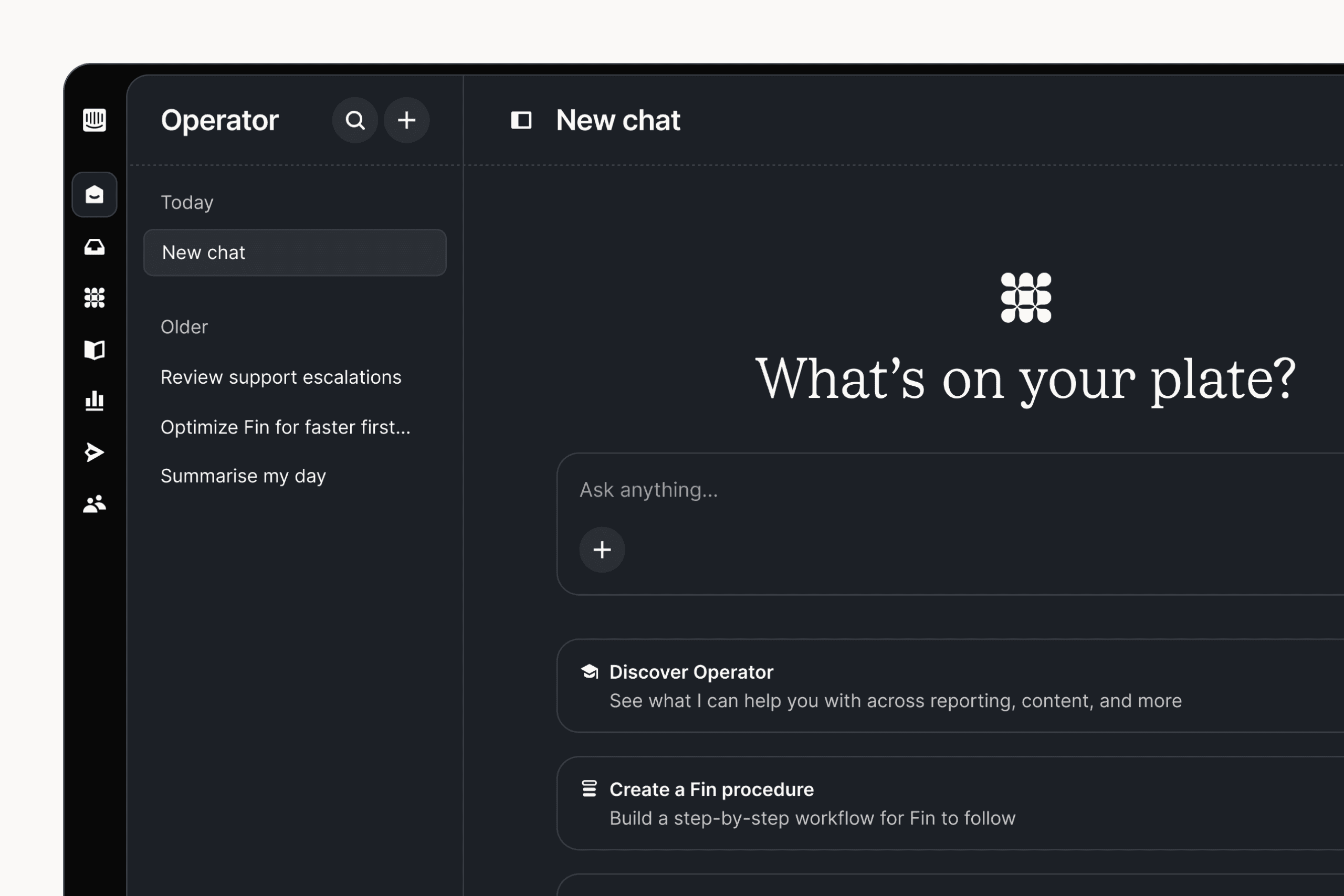Open the Discover Operator suggestion card
Screen dimensions: 1344x896
click(950, 686)
